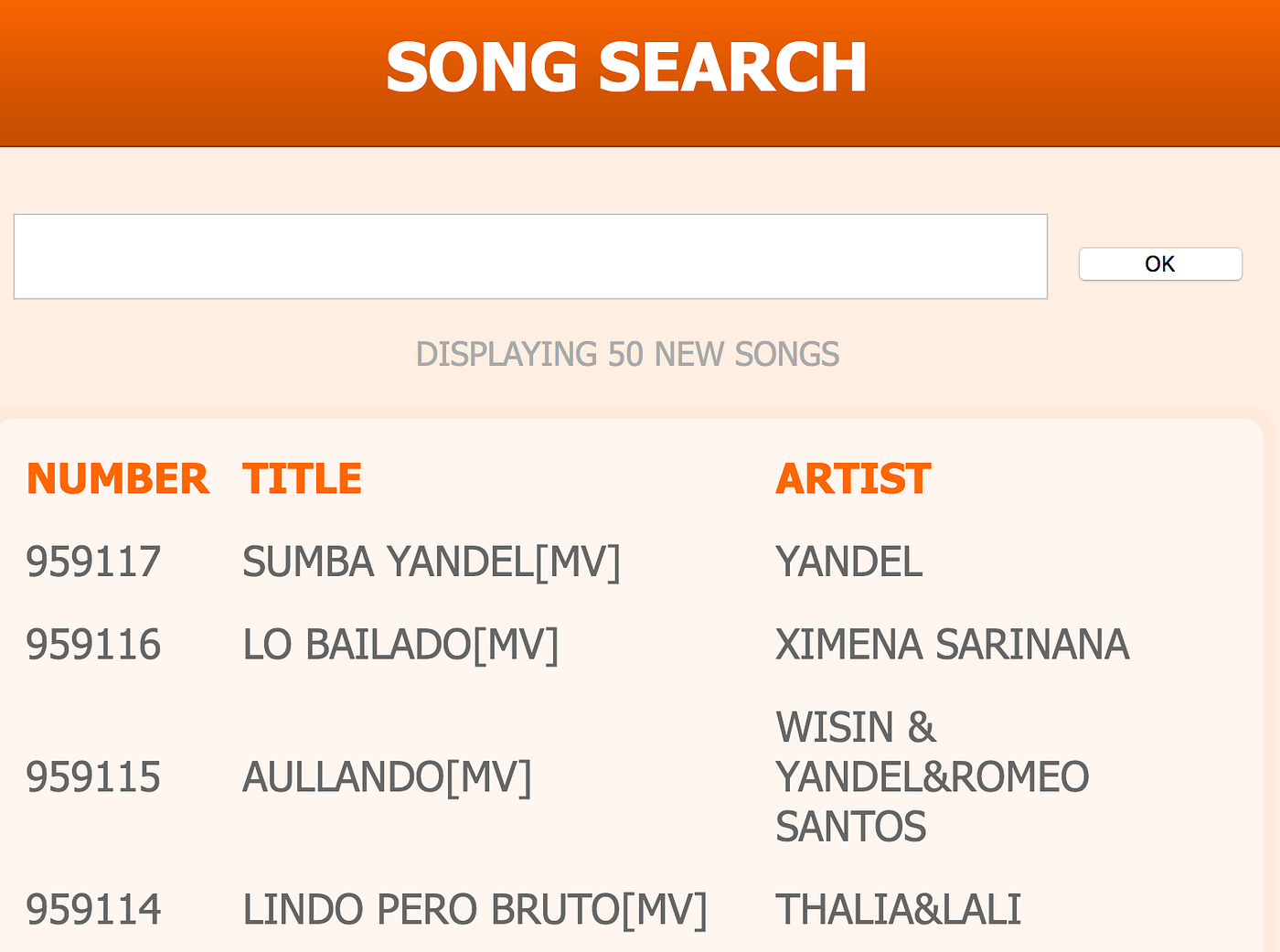Click artist WISIN & YANDEL&ROMEO SANTOS
Screen dimensions: 1280x952
point(933,777)
